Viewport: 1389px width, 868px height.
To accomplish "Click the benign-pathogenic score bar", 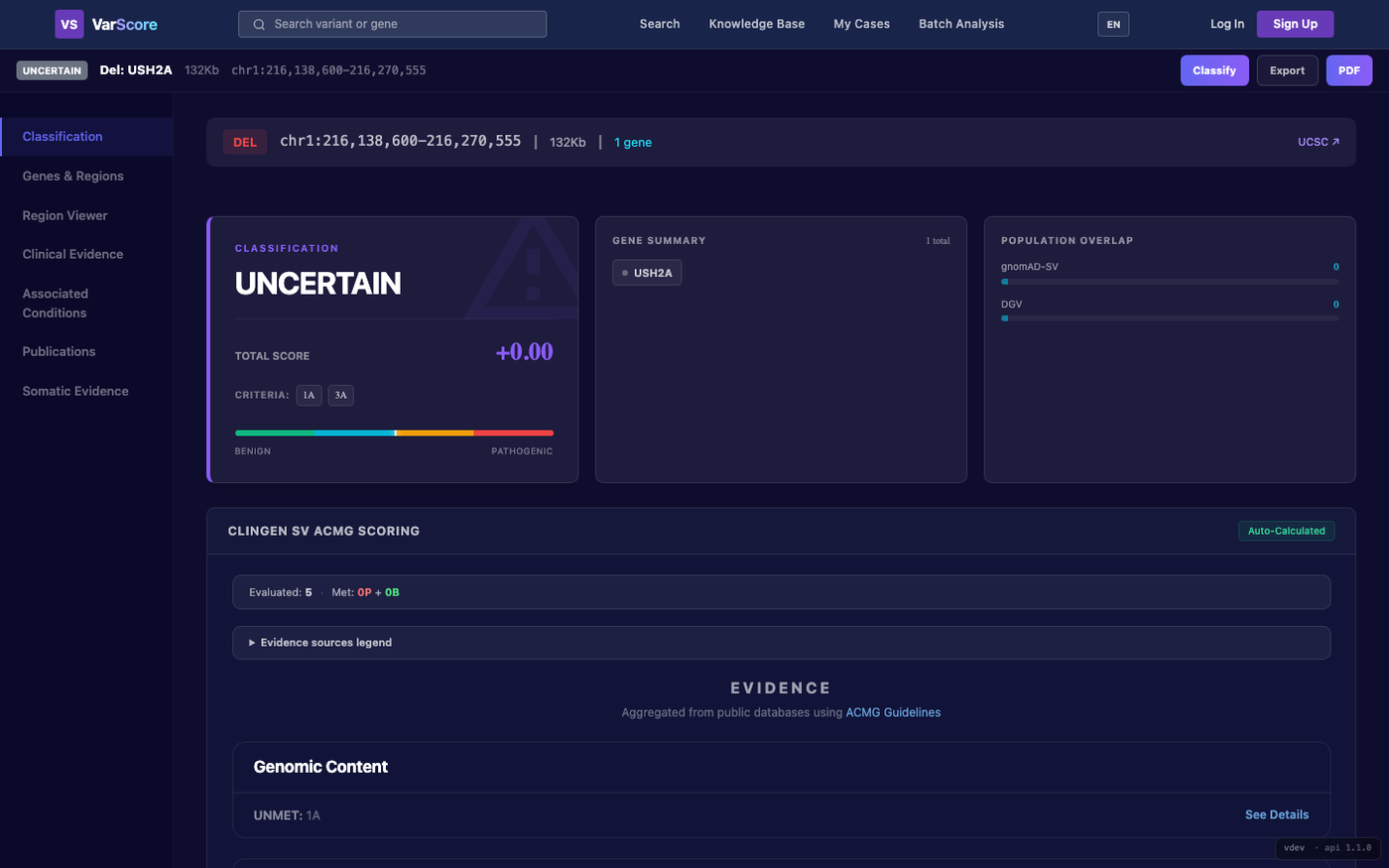I will pyautogui.click(x=394, y=433).
